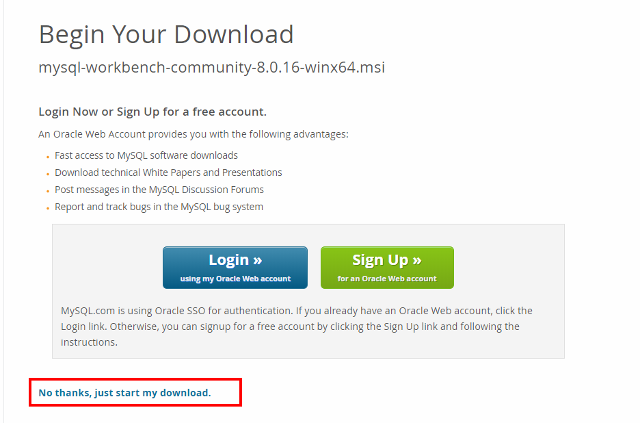Click "for an Oracle Web account" subtitle
The height and width of the screenshot is (423, 640).
pos(387,278)
